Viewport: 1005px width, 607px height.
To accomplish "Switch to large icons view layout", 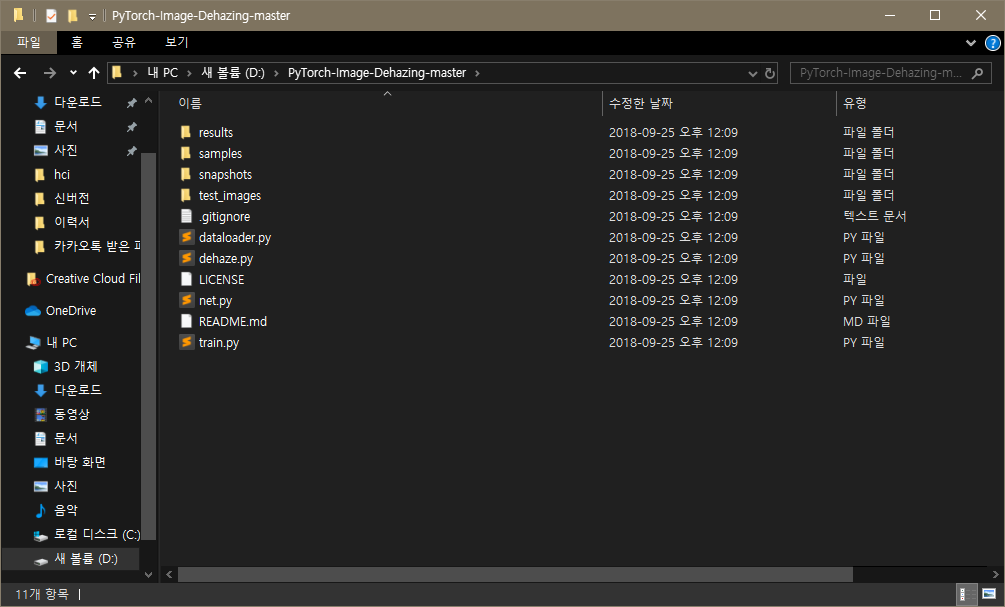I will tap(989, 594).
